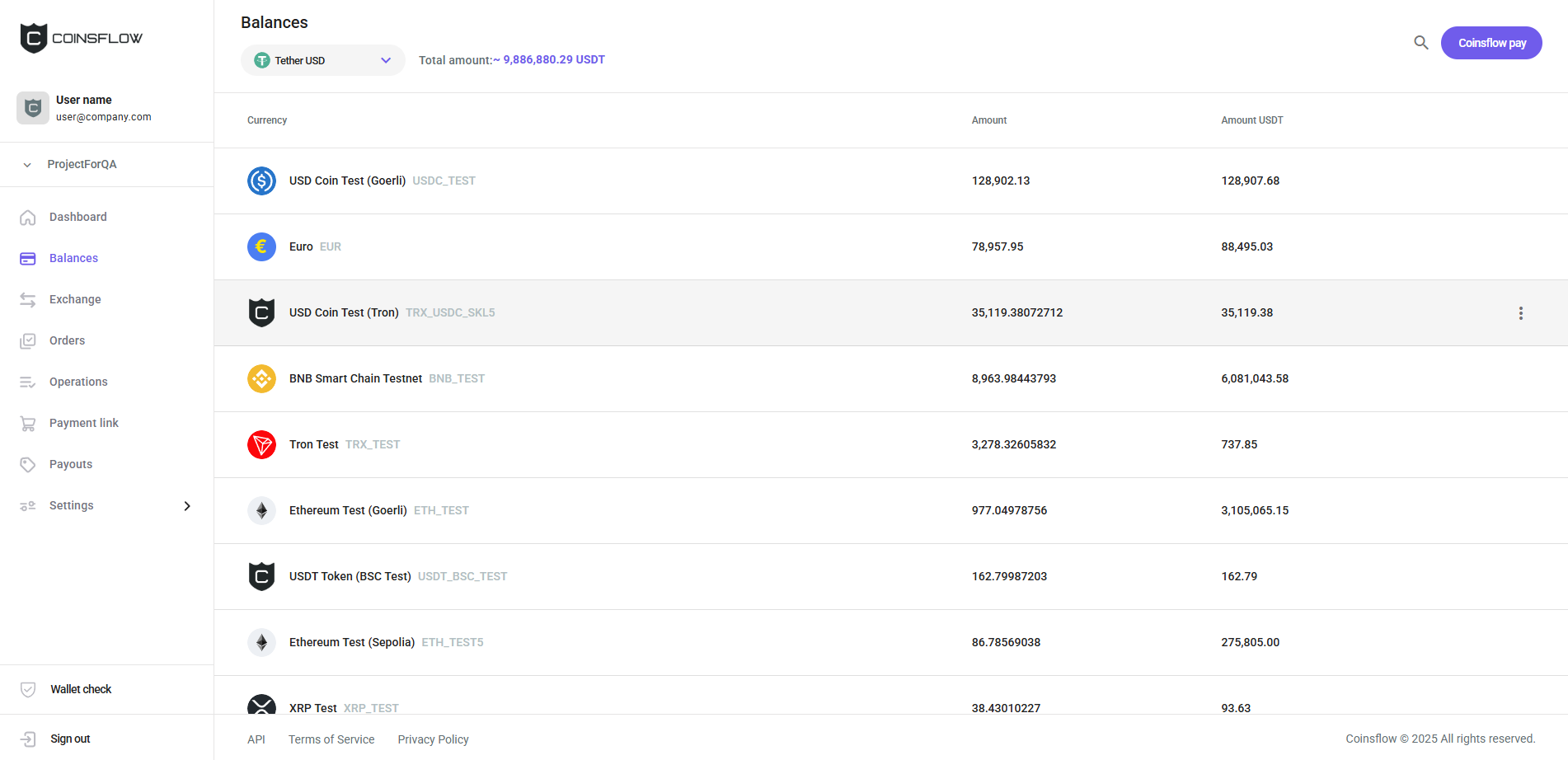
Task: Click the Ethereum Test (Goerli) icon
Action: [261, 510]
